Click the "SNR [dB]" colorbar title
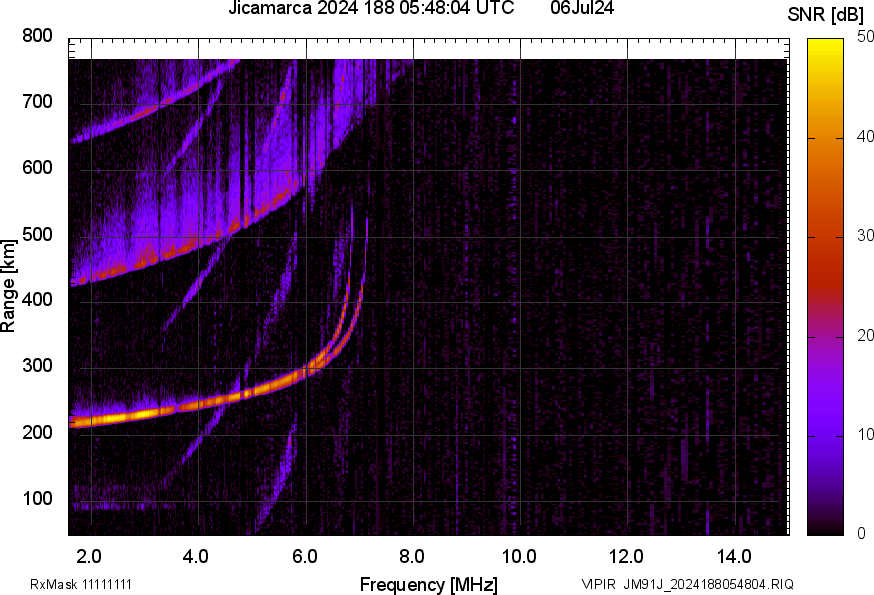Viewport: 874px width, 595px height. pyautogui.click(x=826, y=15)
